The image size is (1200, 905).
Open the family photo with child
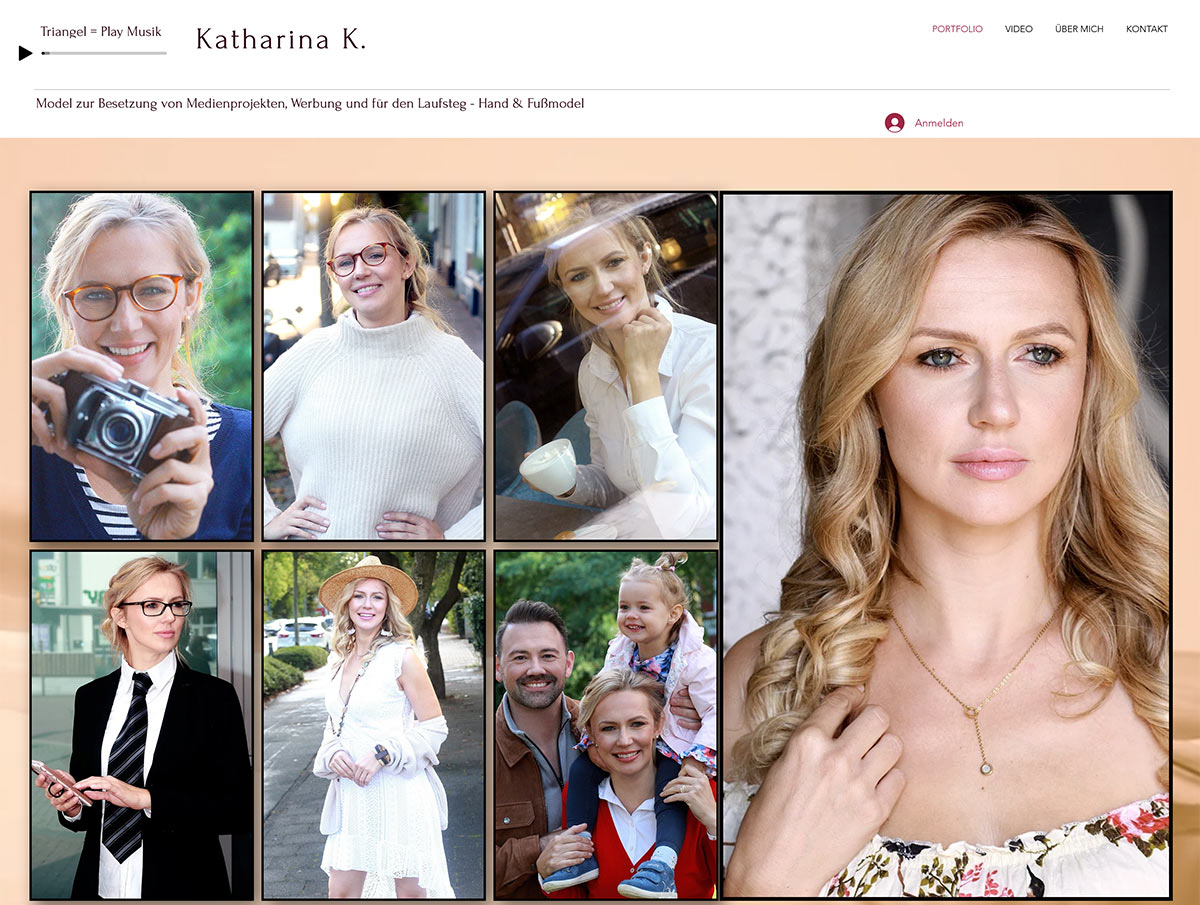[606, 724]
